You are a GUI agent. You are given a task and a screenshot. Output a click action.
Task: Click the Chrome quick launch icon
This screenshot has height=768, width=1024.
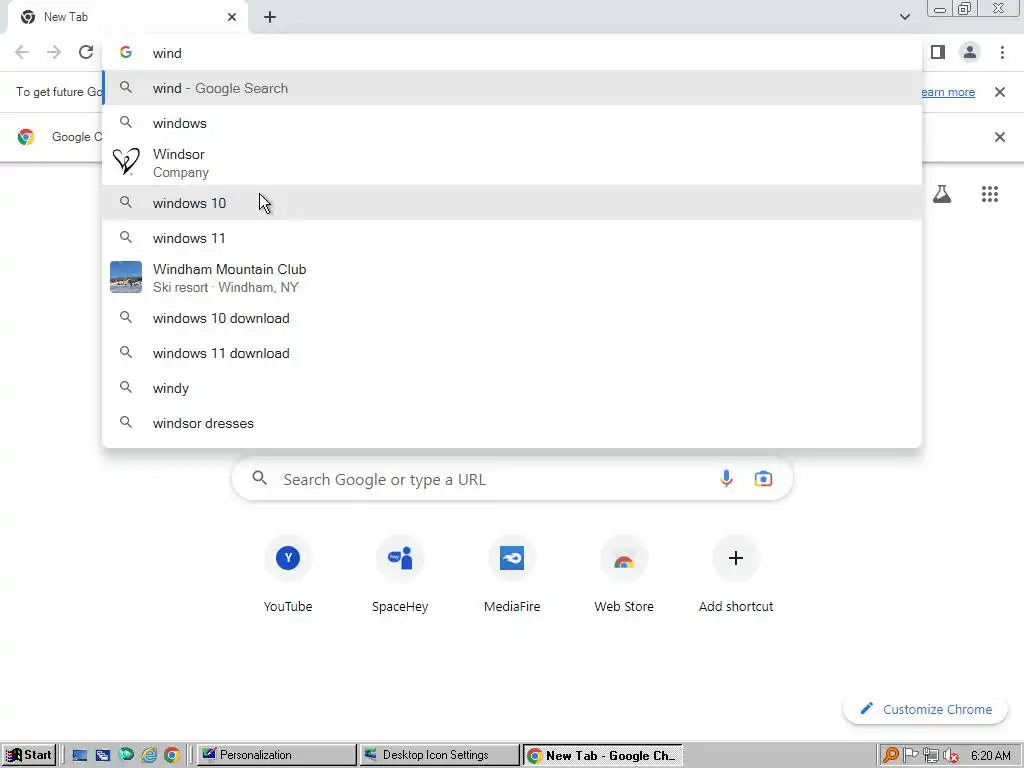(172, 756)
